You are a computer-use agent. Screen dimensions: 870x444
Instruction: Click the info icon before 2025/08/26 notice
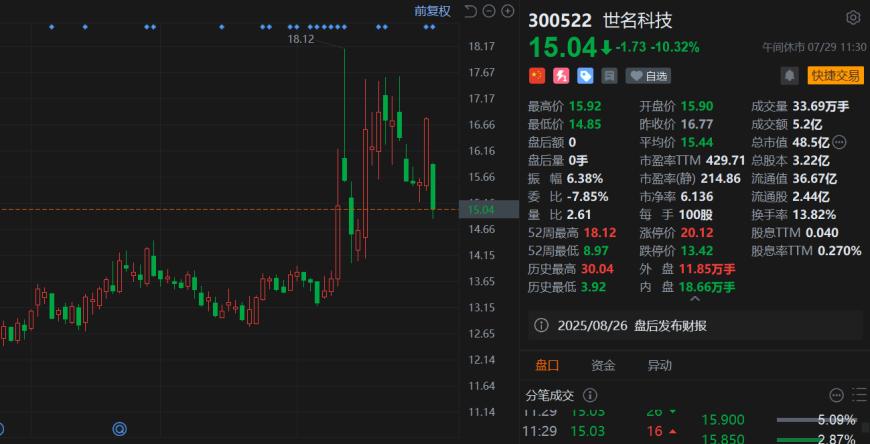click(541, 326)
